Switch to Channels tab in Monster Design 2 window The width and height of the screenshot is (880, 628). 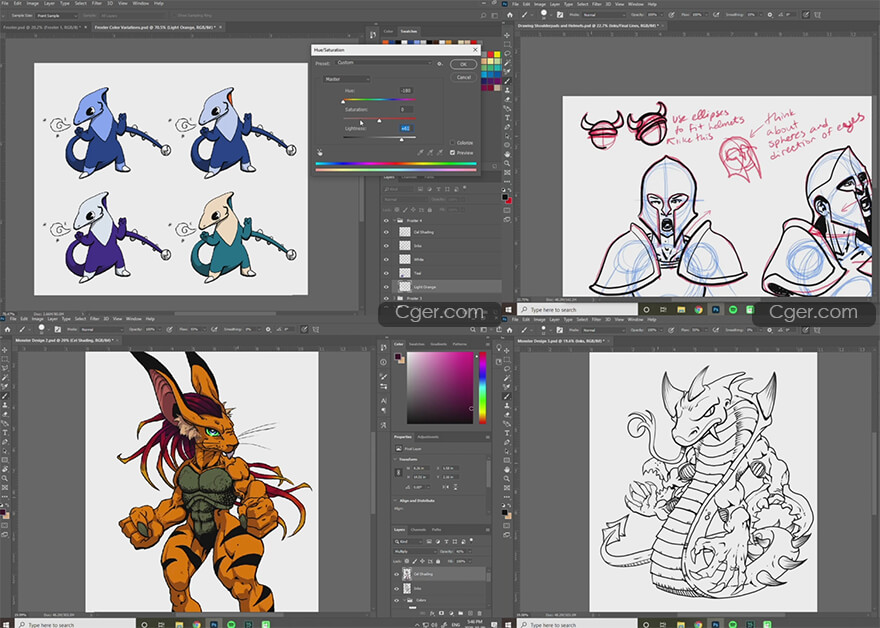pos(419,530)
